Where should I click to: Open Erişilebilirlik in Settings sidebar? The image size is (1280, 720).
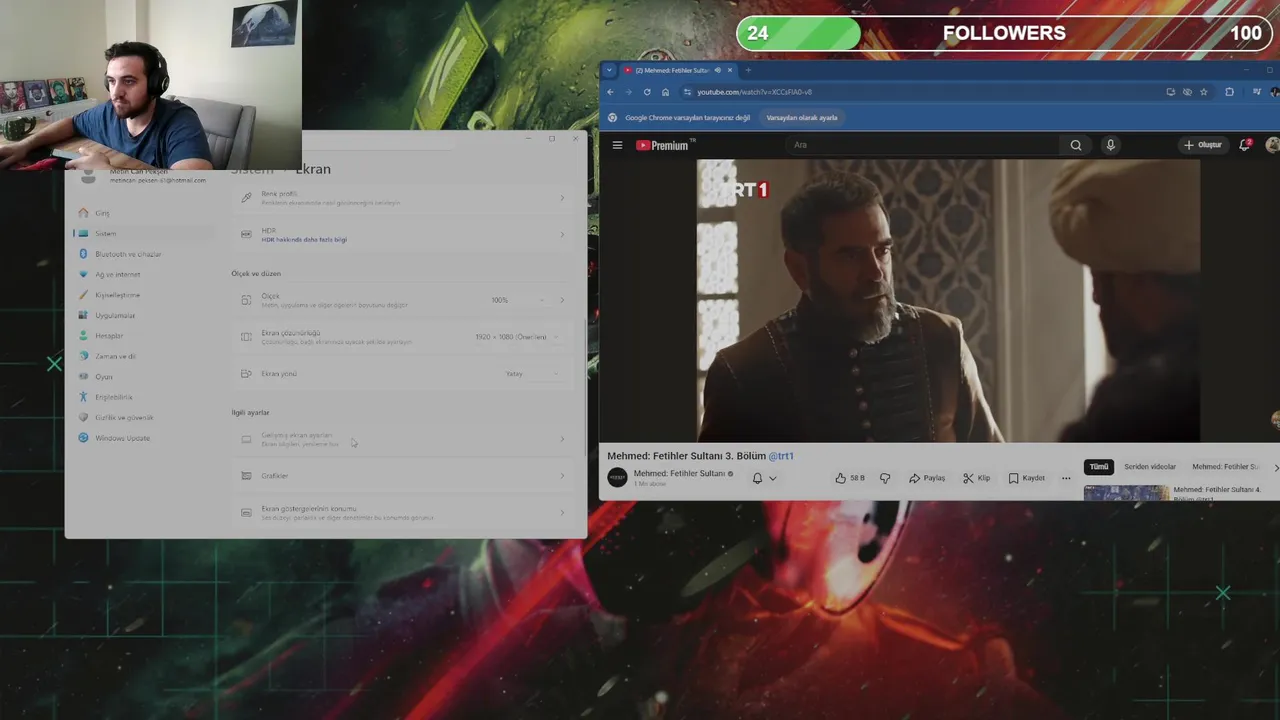142,397
